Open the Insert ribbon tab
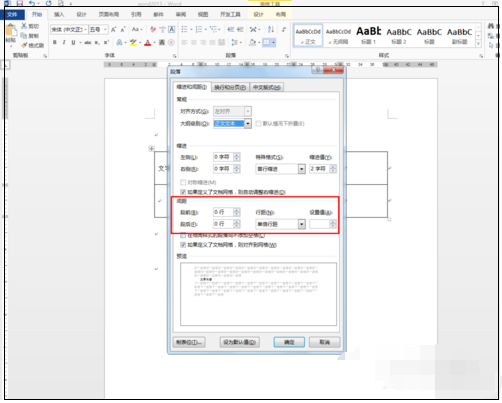Viewport: 502px width, 403px height. click(x=59, y=14)
